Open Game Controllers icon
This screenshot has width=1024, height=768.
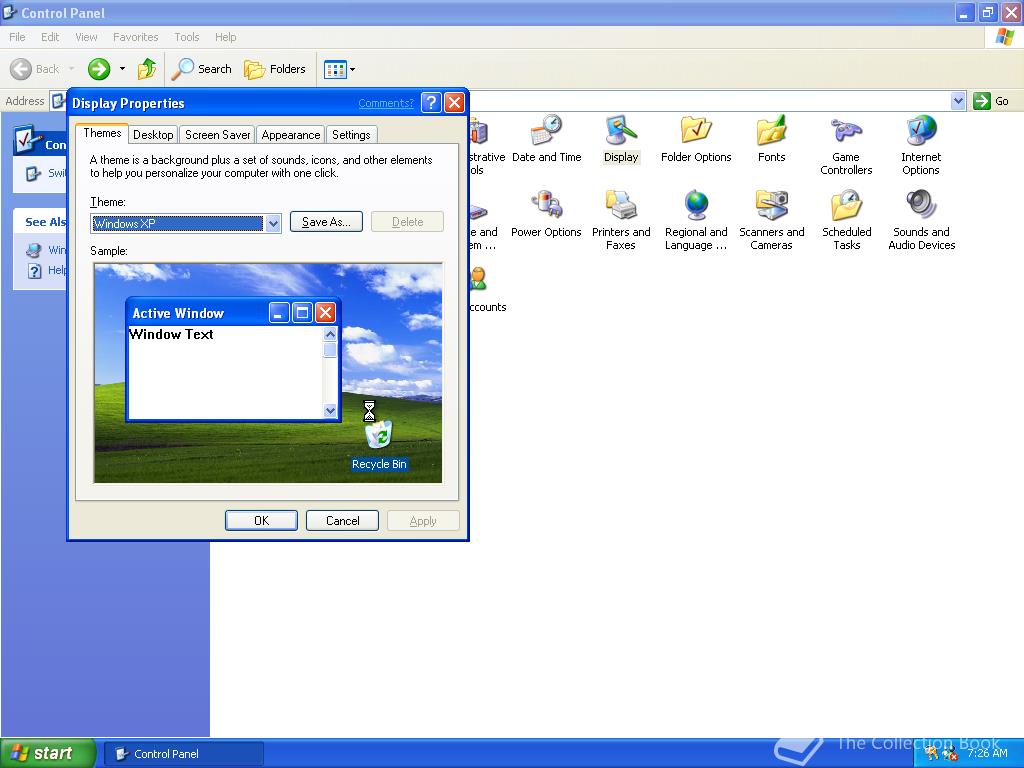(846, 145)
